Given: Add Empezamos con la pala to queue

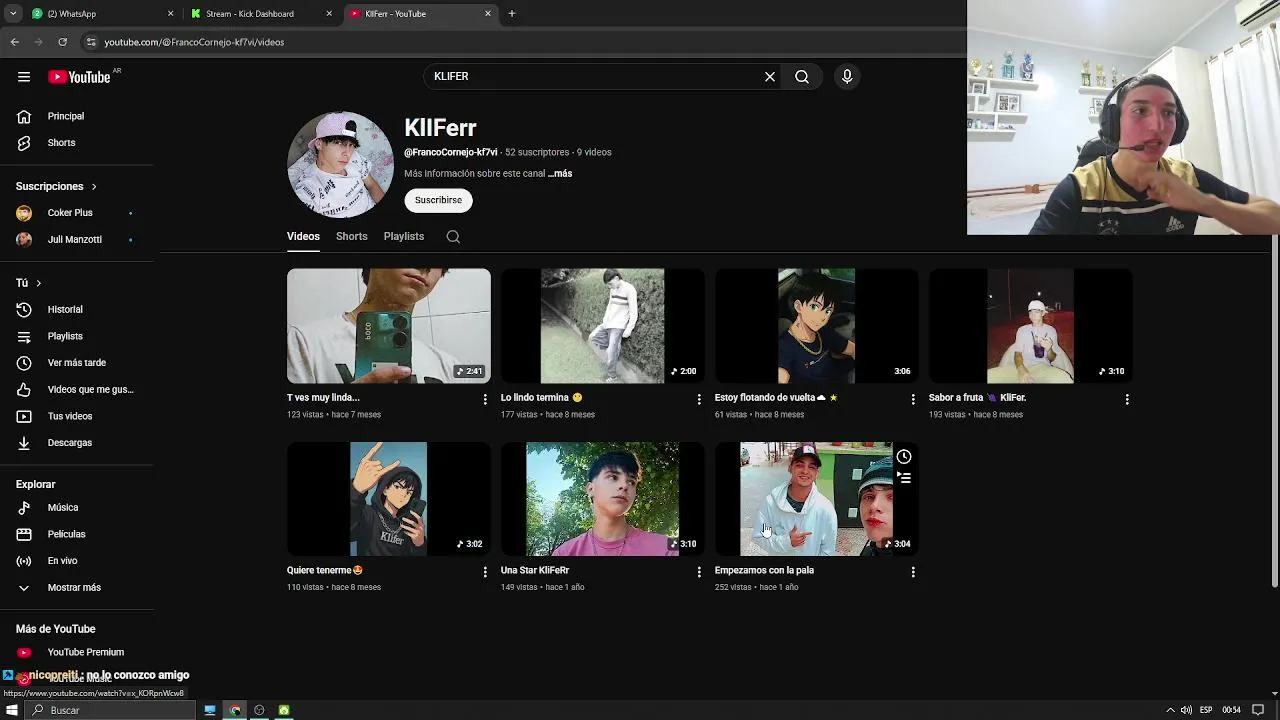Looking at the screenshot, I should (x=904, y=478).
